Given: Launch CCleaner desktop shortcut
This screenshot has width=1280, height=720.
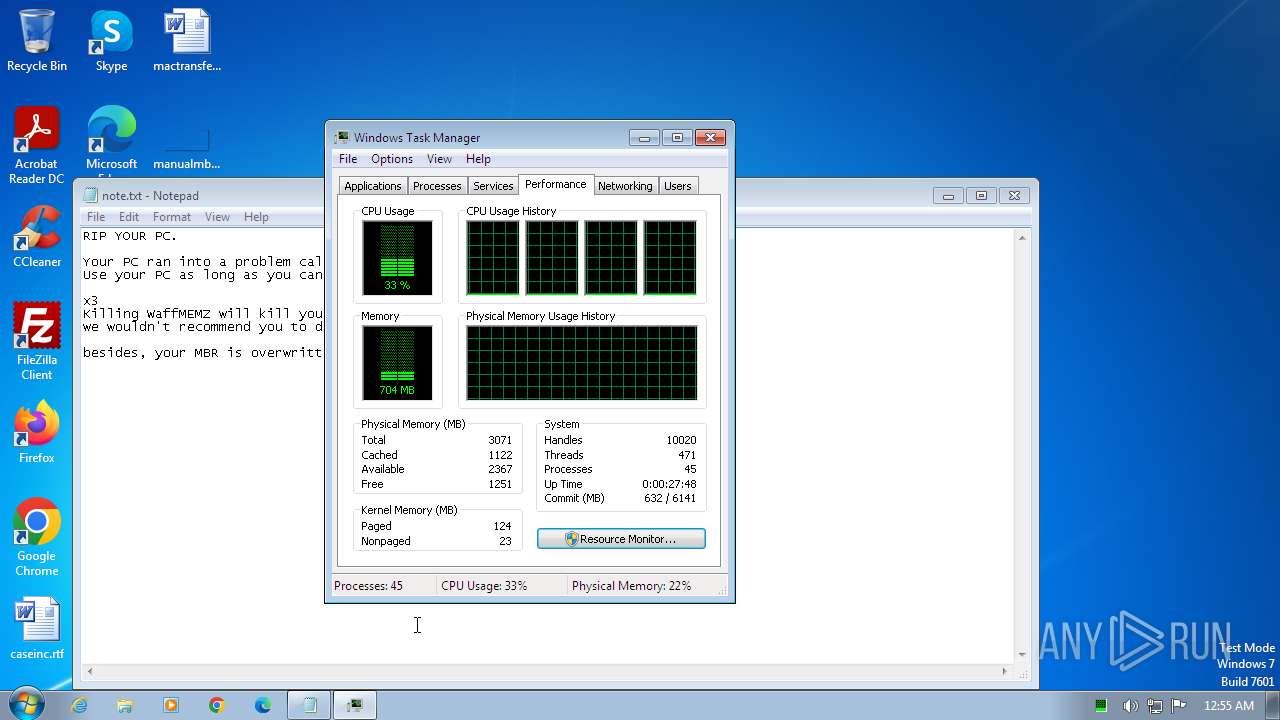Looking at the screenshot, I should tap(37, 237).
